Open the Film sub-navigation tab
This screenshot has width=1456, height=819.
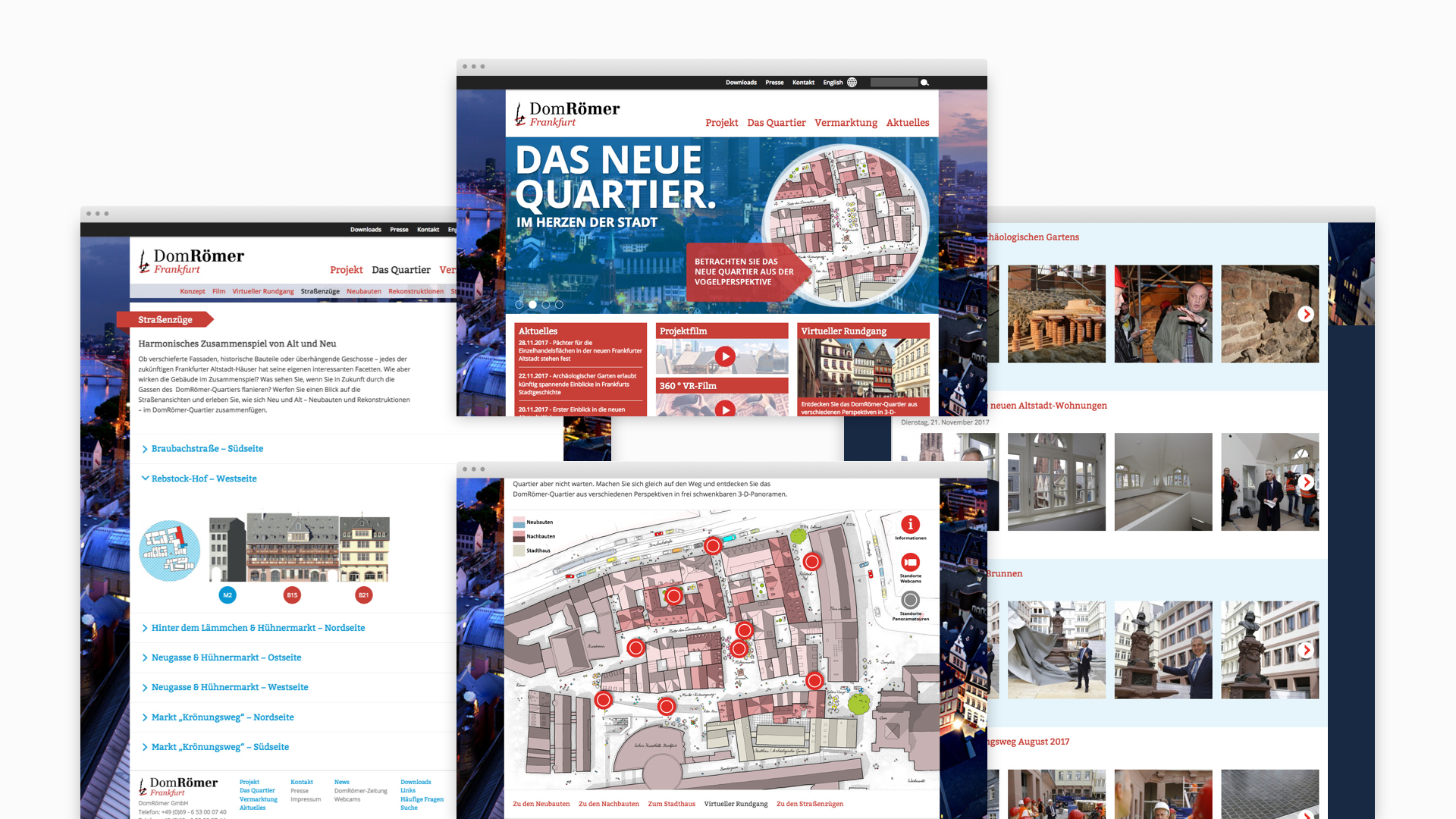coord(218,291)
